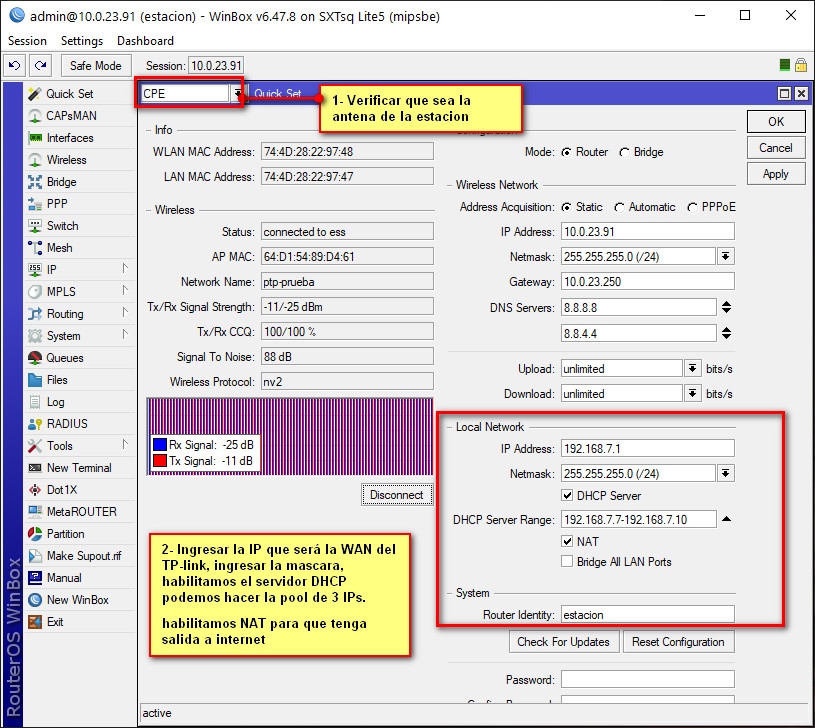815x728 pixels.
Task: Enable Bridge All LAN Ports checkbox
Action: 568,562
